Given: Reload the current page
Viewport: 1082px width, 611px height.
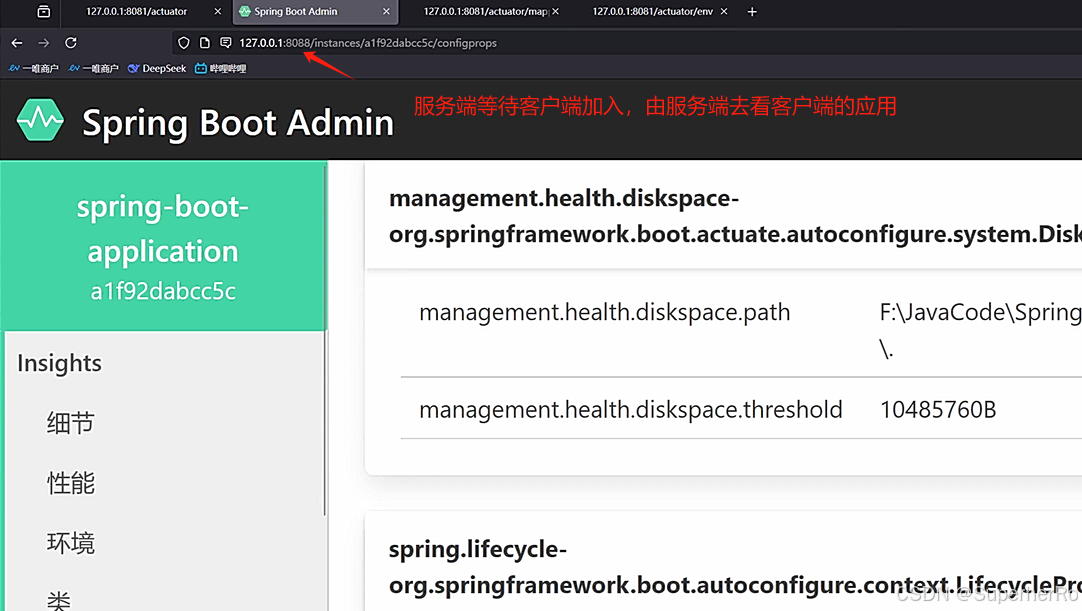Looking at the screenshot, I should pyautogui.click(x=70, y=43).
